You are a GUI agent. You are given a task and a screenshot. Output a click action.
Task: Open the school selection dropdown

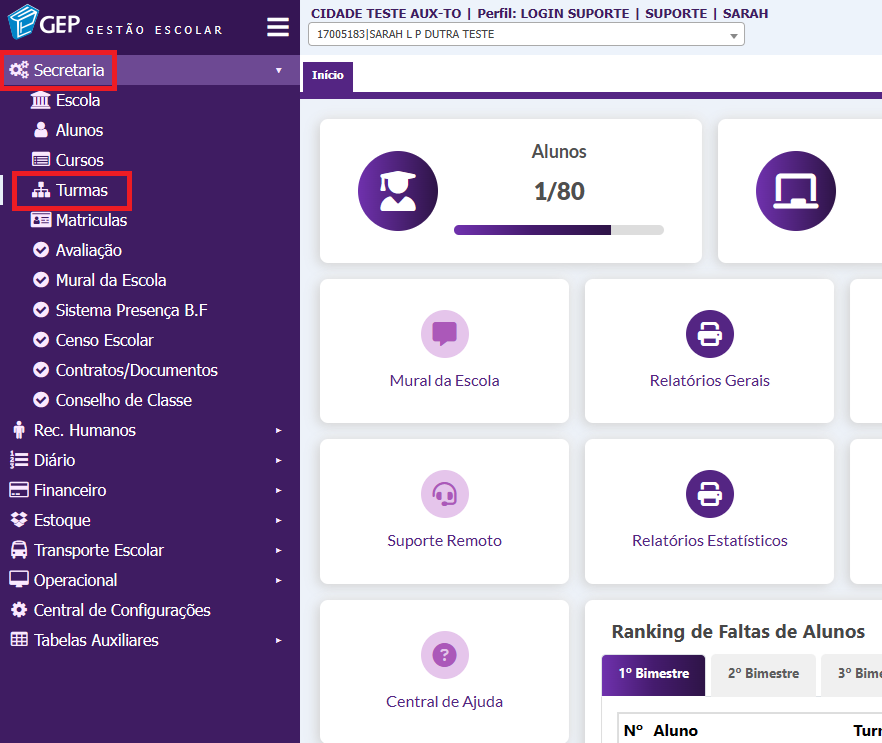(526, 35)
